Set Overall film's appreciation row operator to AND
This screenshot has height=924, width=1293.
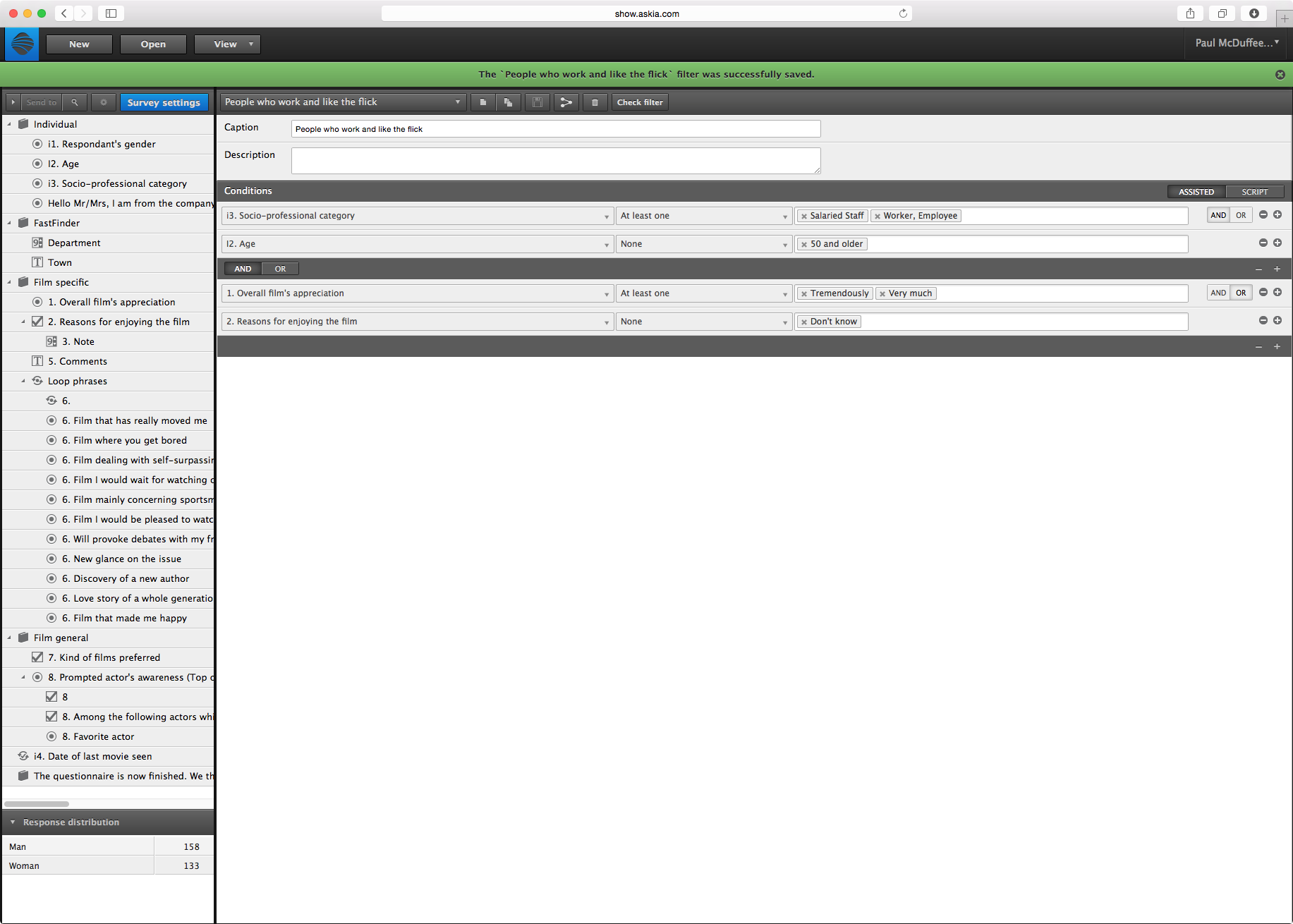pos(1218,293)
